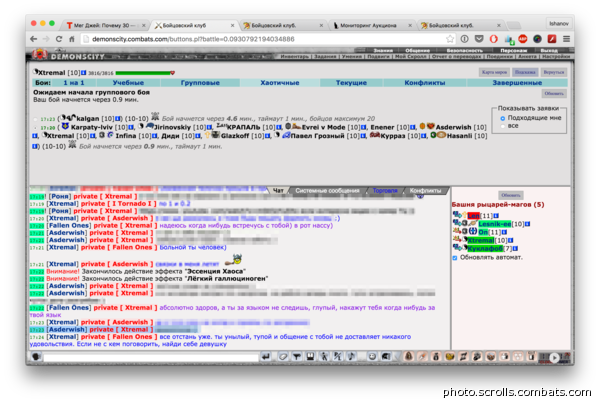Click Xtremal's green health bar
This screenshot has height=402, width=600.
tap(143, 73)
